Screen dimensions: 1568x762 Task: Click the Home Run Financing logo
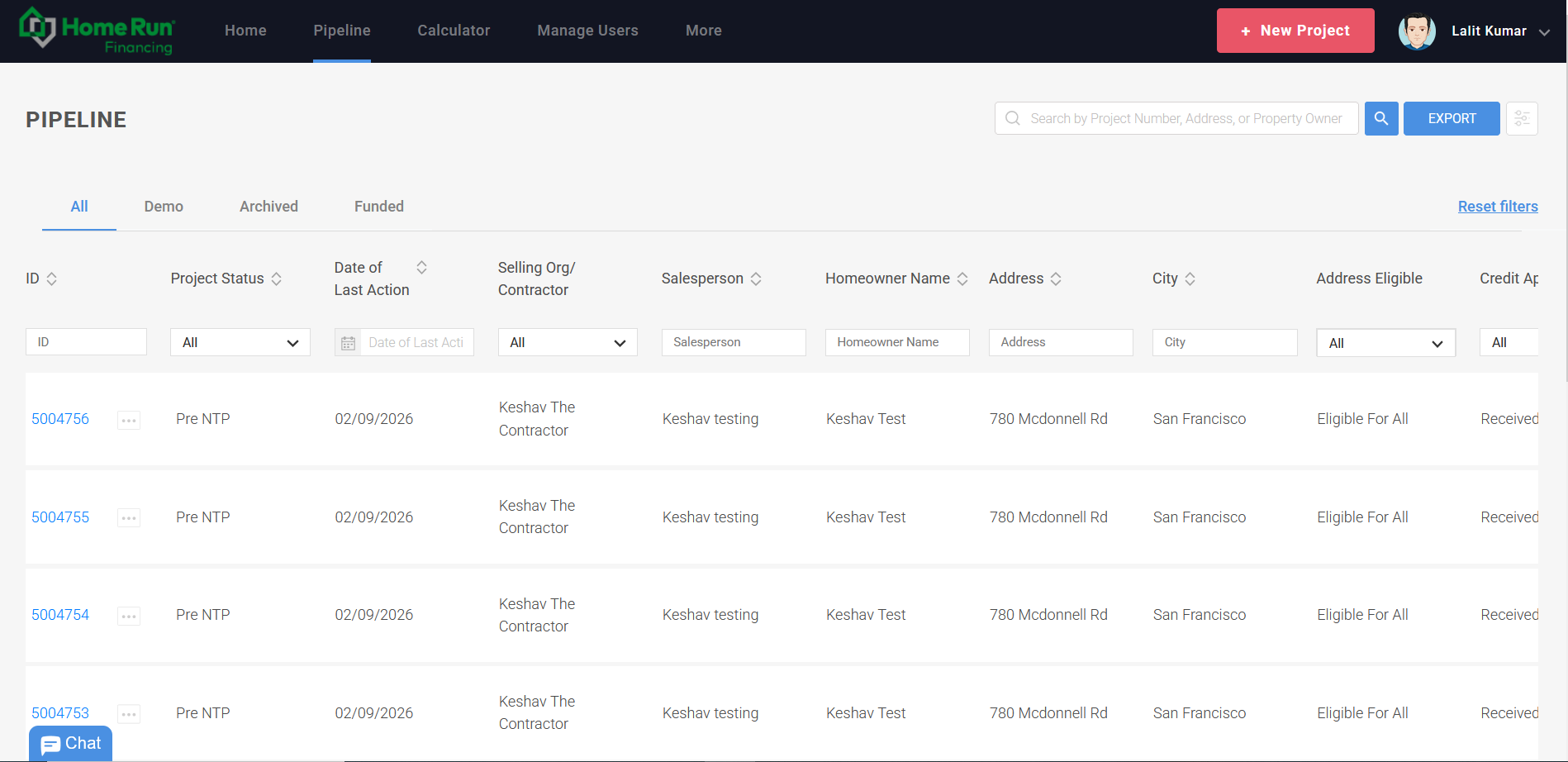point(97,31)
